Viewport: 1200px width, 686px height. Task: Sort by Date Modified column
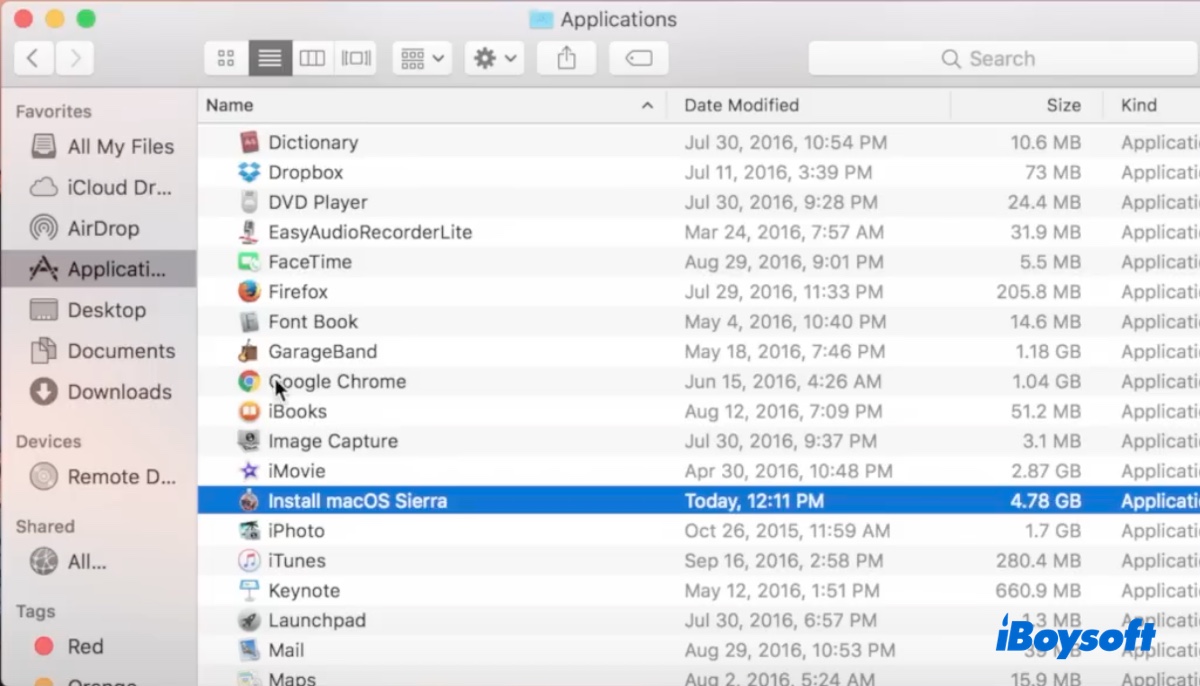(741, 105)
